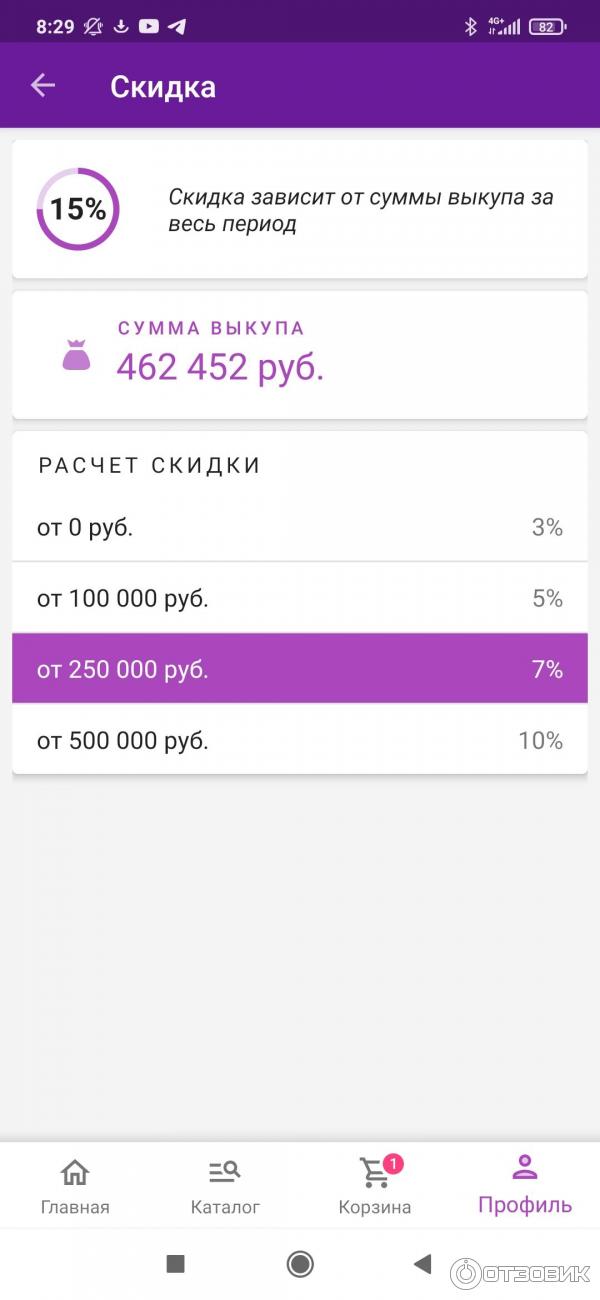Screen dimensions: 600x1300
Task: Tap the Telegram notification icon
Action: [x=177, y=27]
